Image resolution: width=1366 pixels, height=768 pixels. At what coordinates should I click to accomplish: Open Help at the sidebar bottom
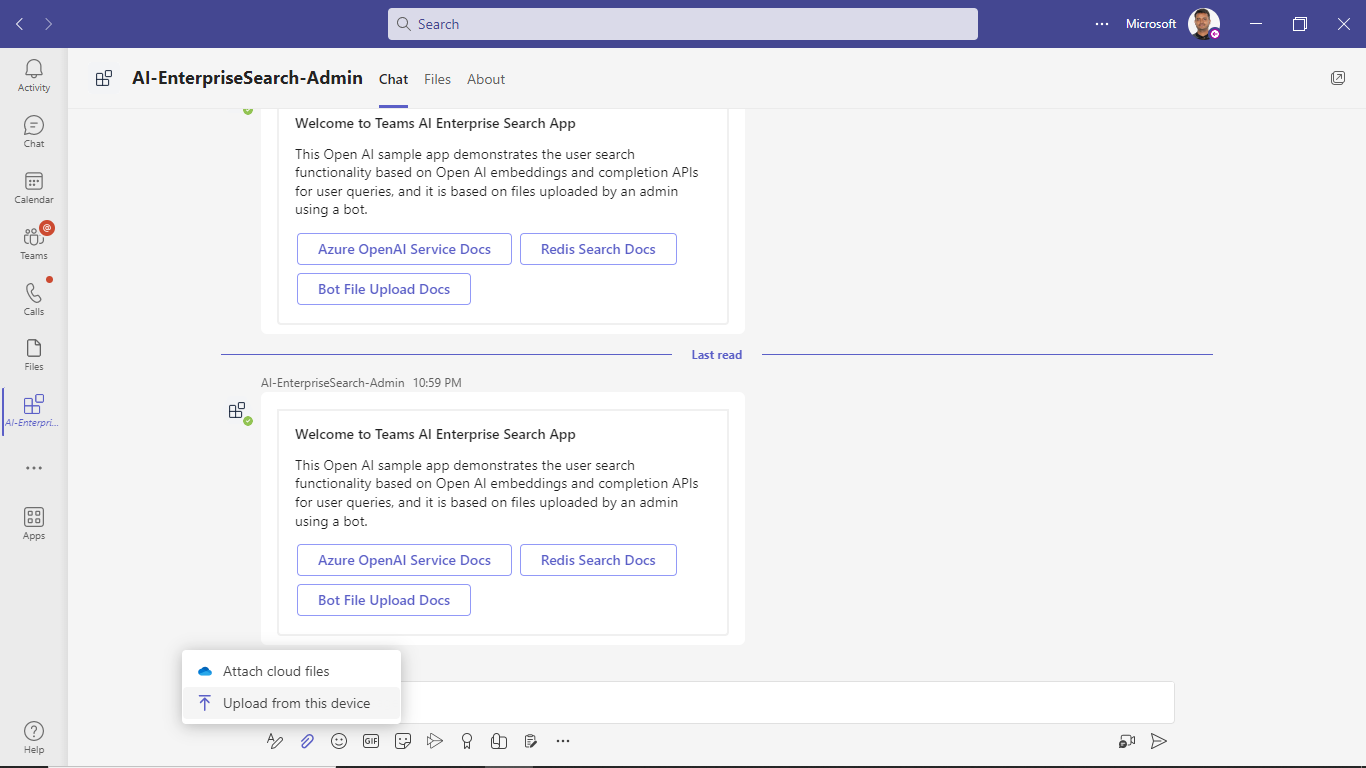(34, 738)
